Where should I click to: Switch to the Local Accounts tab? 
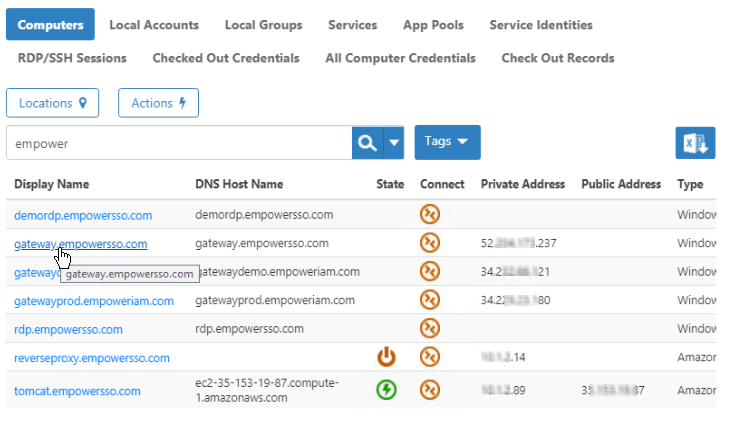point(154,25)
